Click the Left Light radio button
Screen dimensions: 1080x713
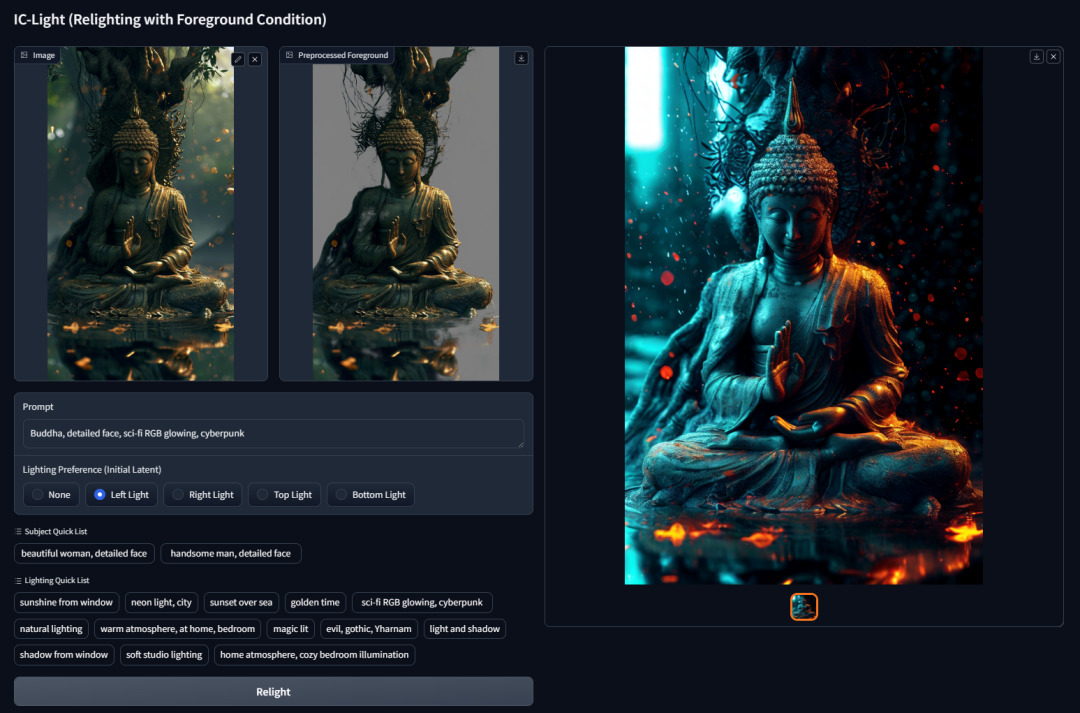pyautogui.click(x=121, y=495)
